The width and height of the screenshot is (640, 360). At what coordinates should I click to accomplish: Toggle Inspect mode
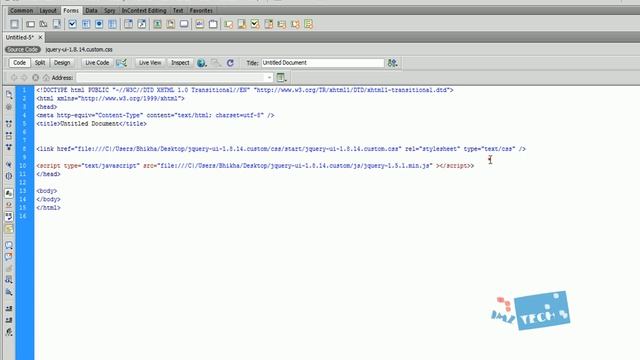coord(180,63)
